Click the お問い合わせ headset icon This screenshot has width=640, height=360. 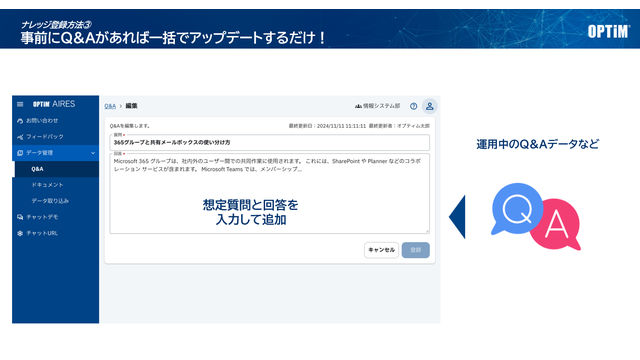point(20,121)
